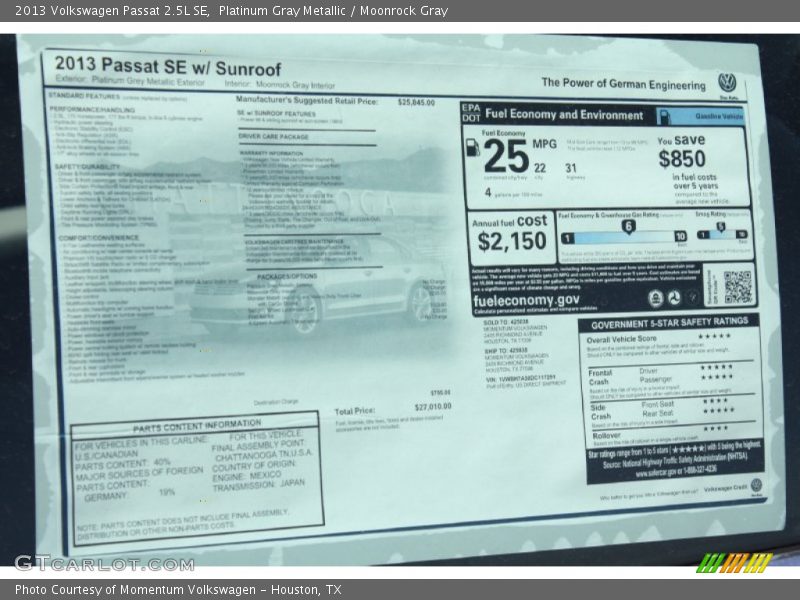Select the fuel pump symbol beside 25 MPG
800x600 pixels.
472,147
